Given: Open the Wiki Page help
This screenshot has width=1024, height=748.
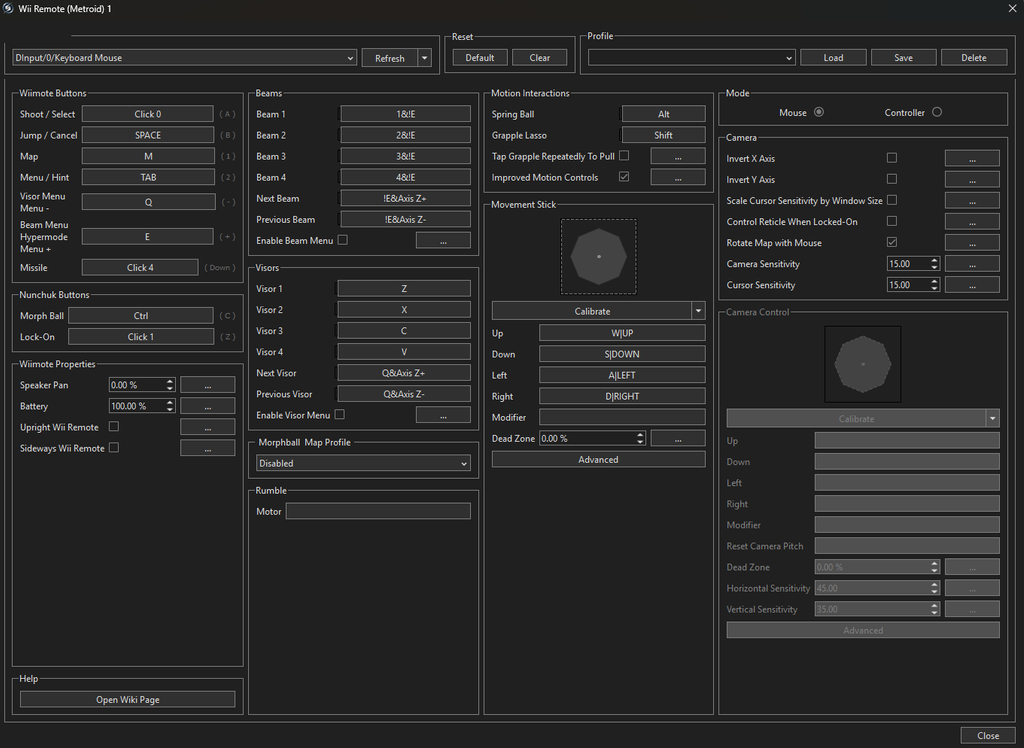Looking at the screenshot, I should 127,700.
